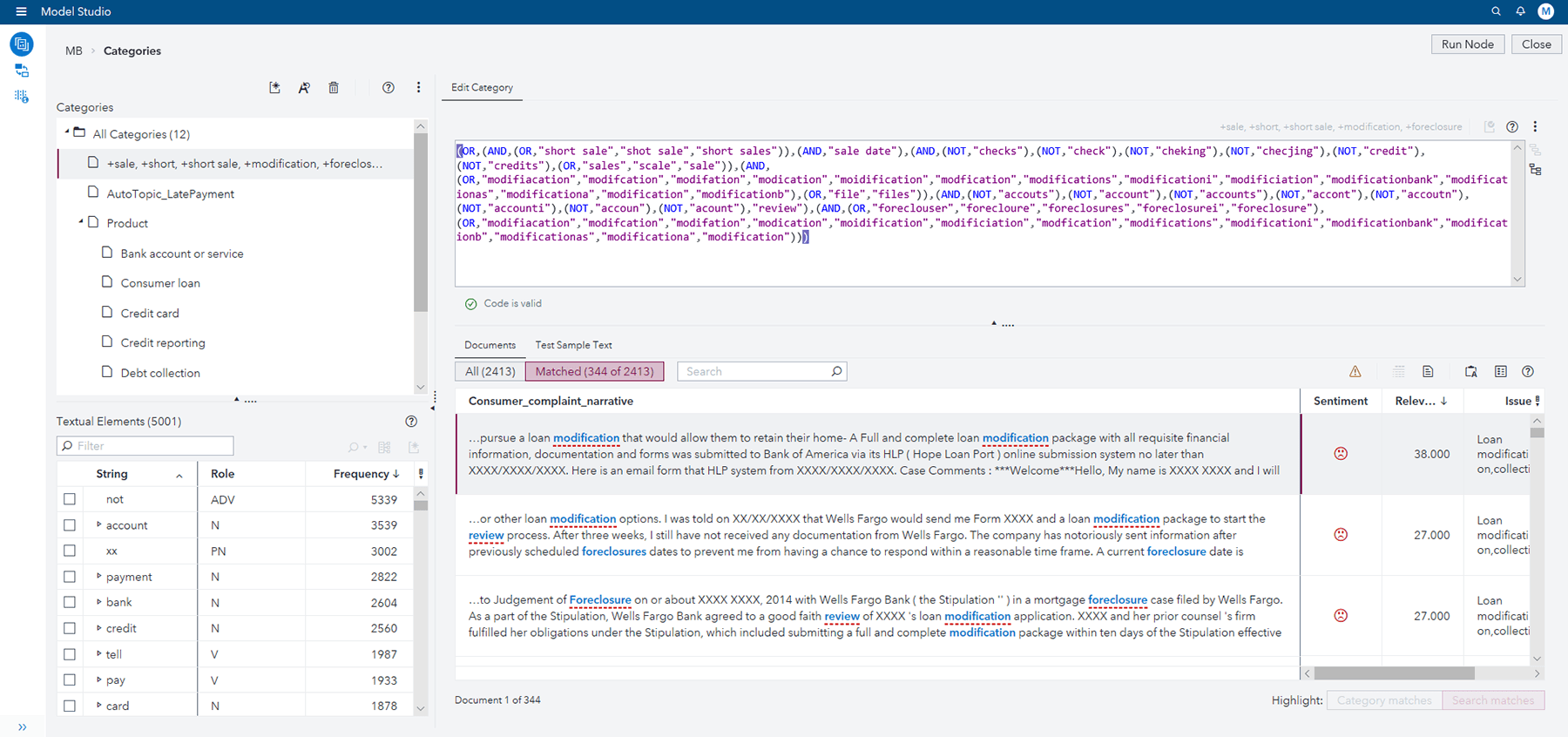Check the box for term 'tell'

70,654
